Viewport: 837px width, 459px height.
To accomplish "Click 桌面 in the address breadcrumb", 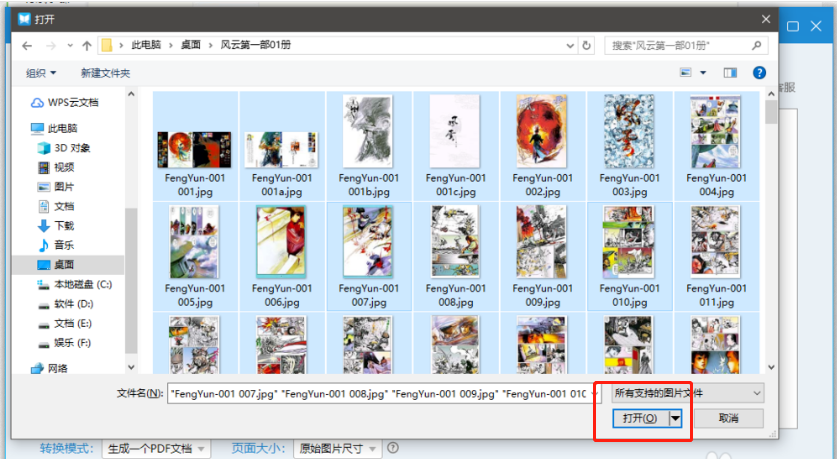I will [x=191, y=45].
